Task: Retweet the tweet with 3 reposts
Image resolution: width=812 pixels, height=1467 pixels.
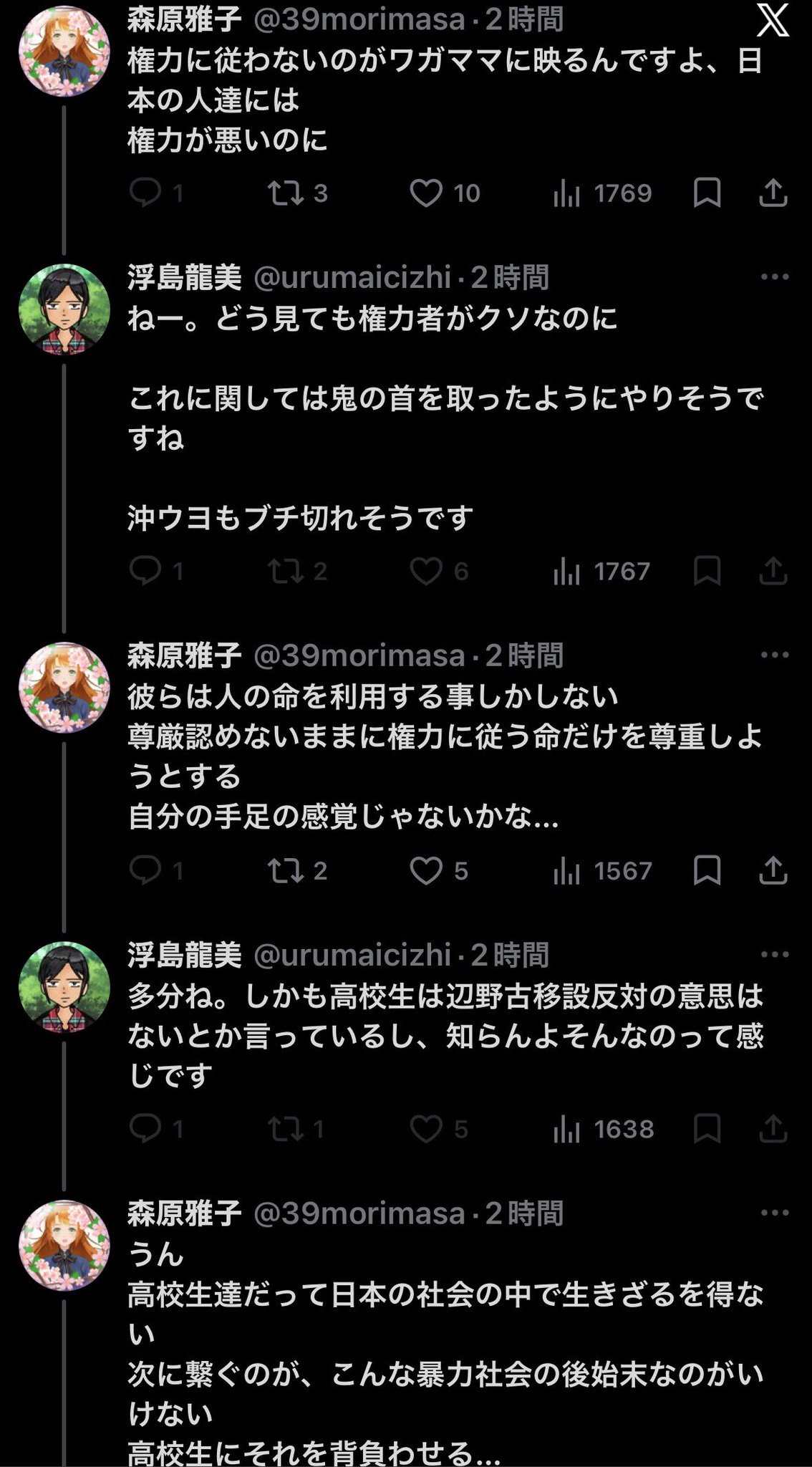Action: [286, 193]
